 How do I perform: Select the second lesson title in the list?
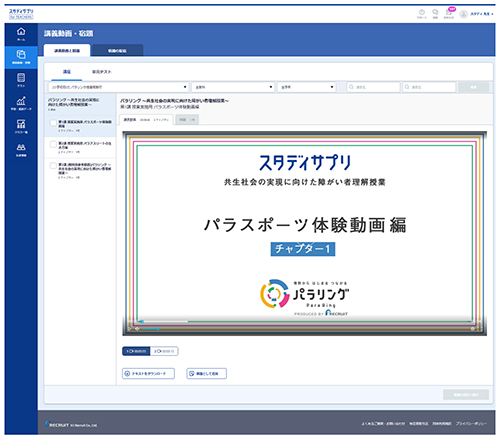[85, 145]
